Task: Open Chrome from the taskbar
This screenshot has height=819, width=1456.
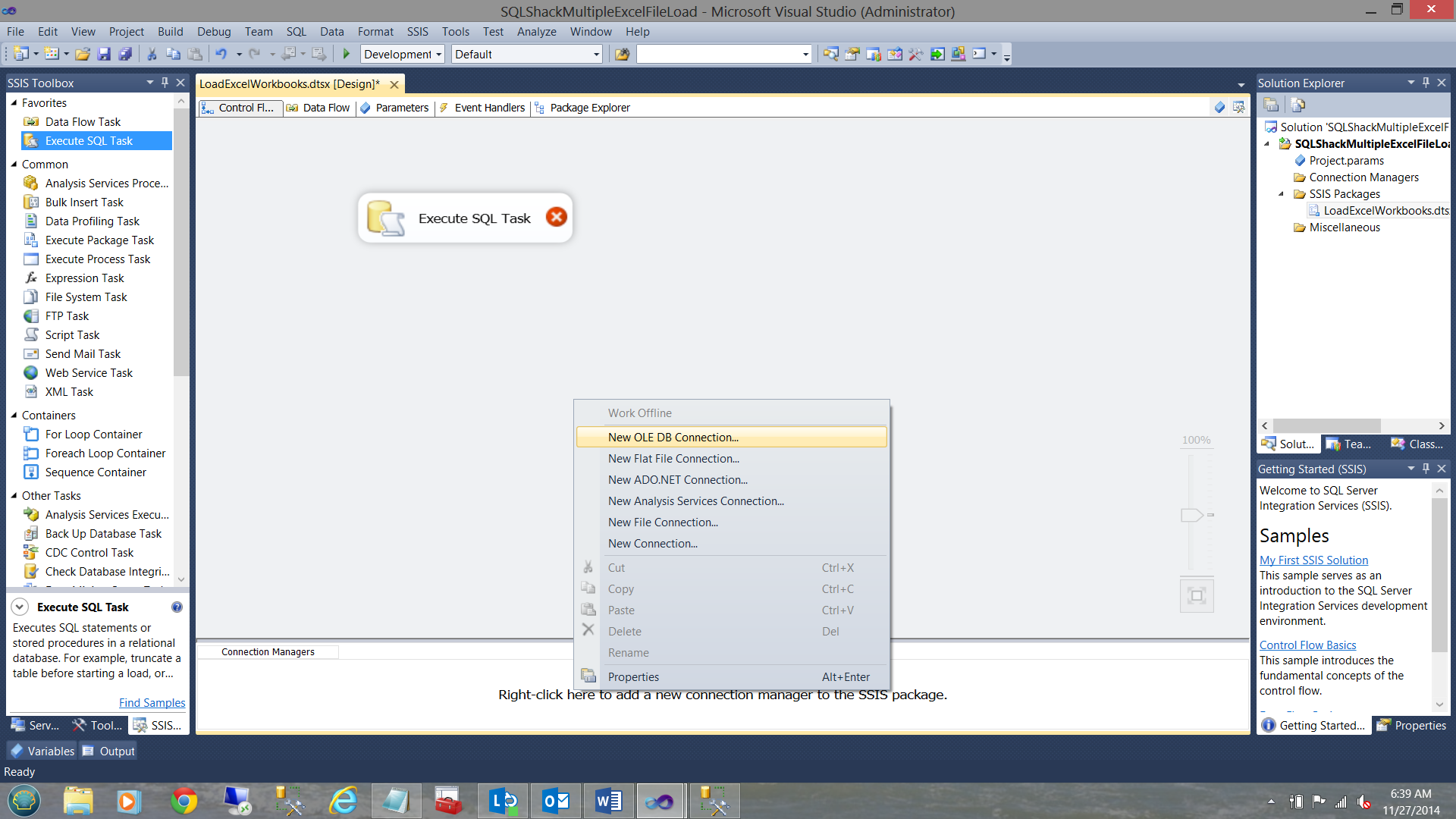Action: (x=184, y=801)
